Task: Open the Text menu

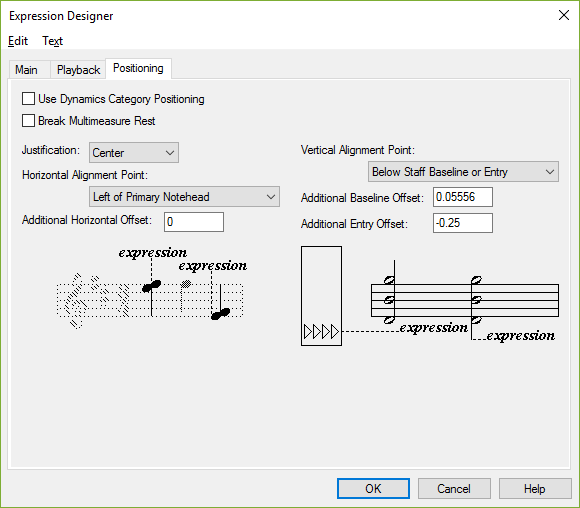Action: 52,41
